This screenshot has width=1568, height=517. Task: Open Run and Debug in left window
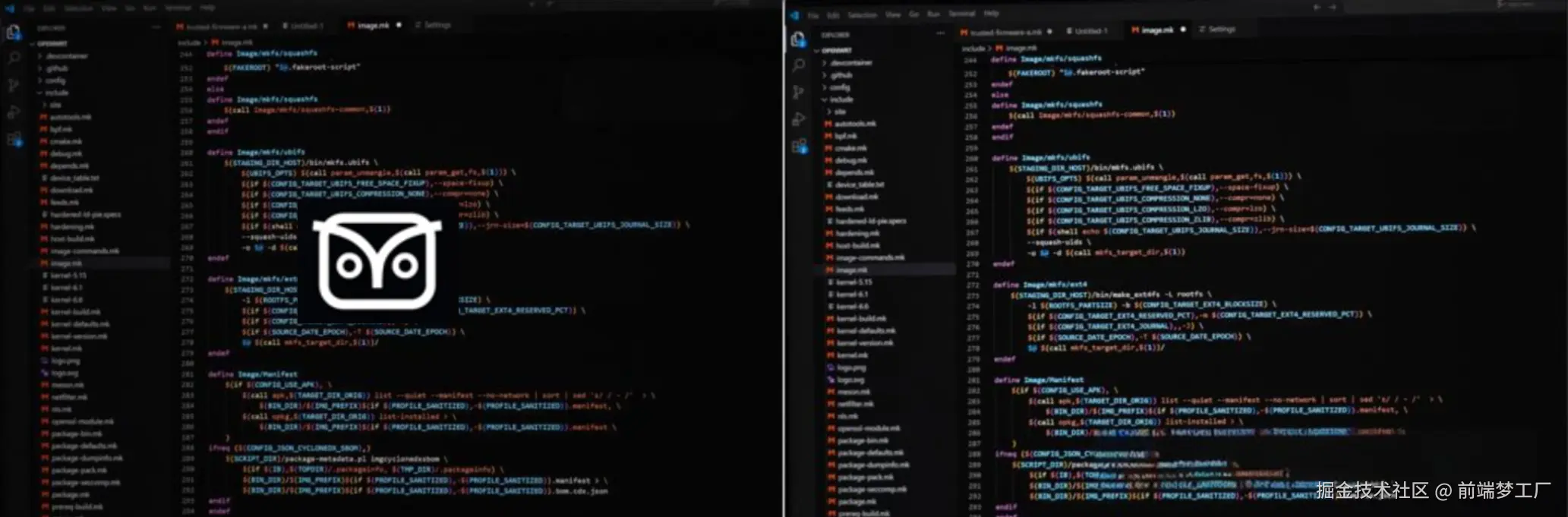point(14,112)
